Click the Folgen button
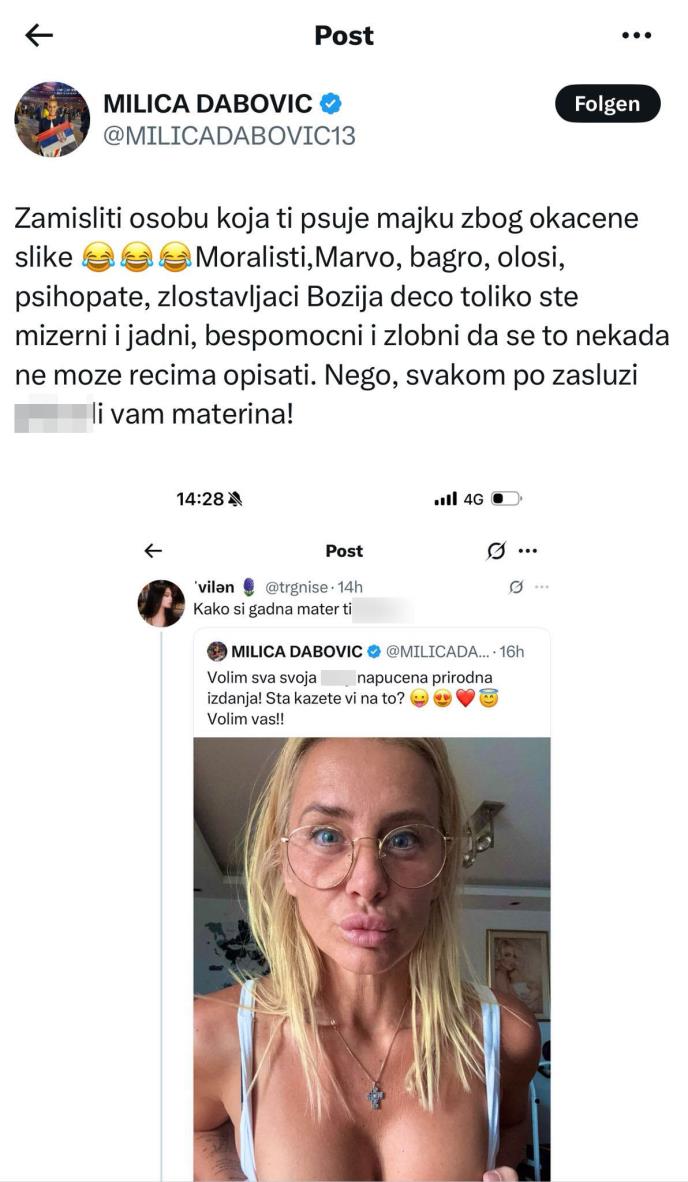Viewport: 688px width, 1182px height. [607, 104]
